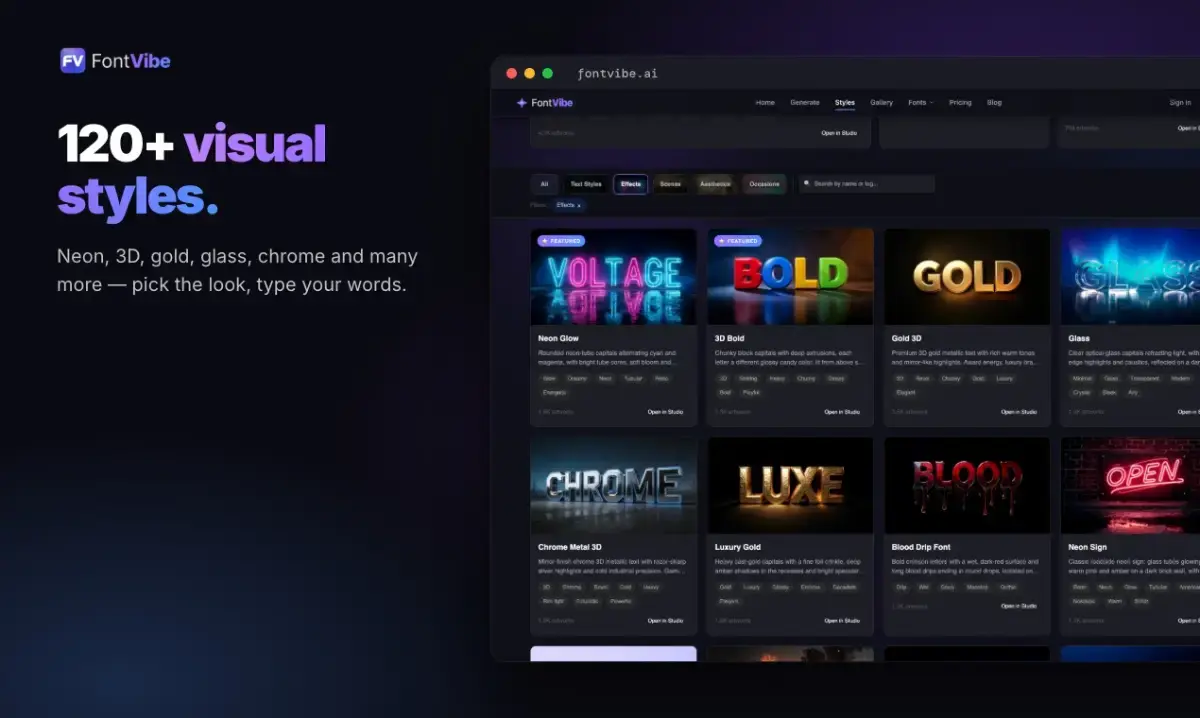The height and width of the screenshot is (718, 1200).
Task: Click the Gold 3D card title
Action: click(x=907, y=339)
